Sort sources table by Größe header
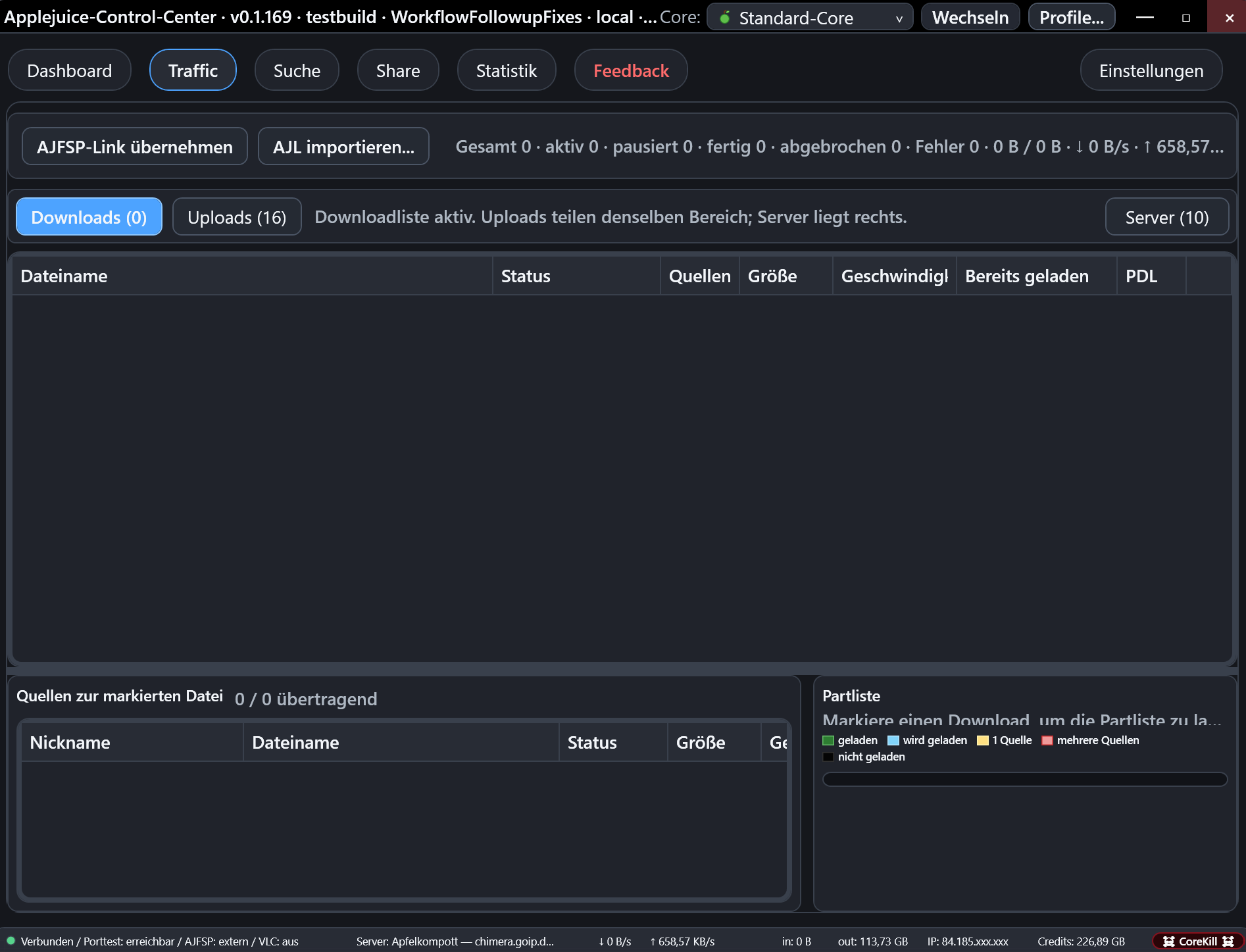1246x952 pixels. (x=714, y=743)
